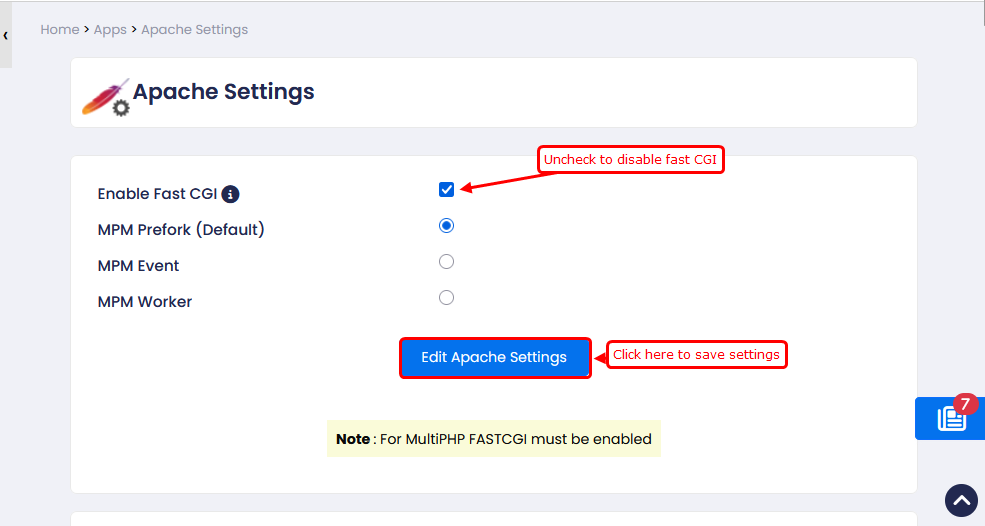The height and width of the screenshot is (526, 985).
Task: Go to Home in the breadcrumb
Action: [x=60, y=30]
